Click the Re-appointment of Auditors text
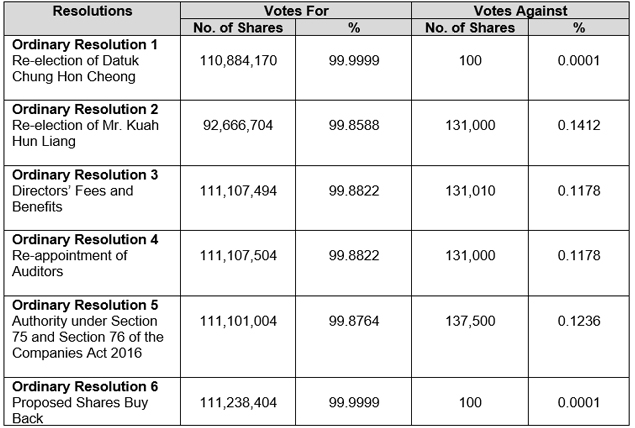635x428 pixels. (x=70, y=263)
